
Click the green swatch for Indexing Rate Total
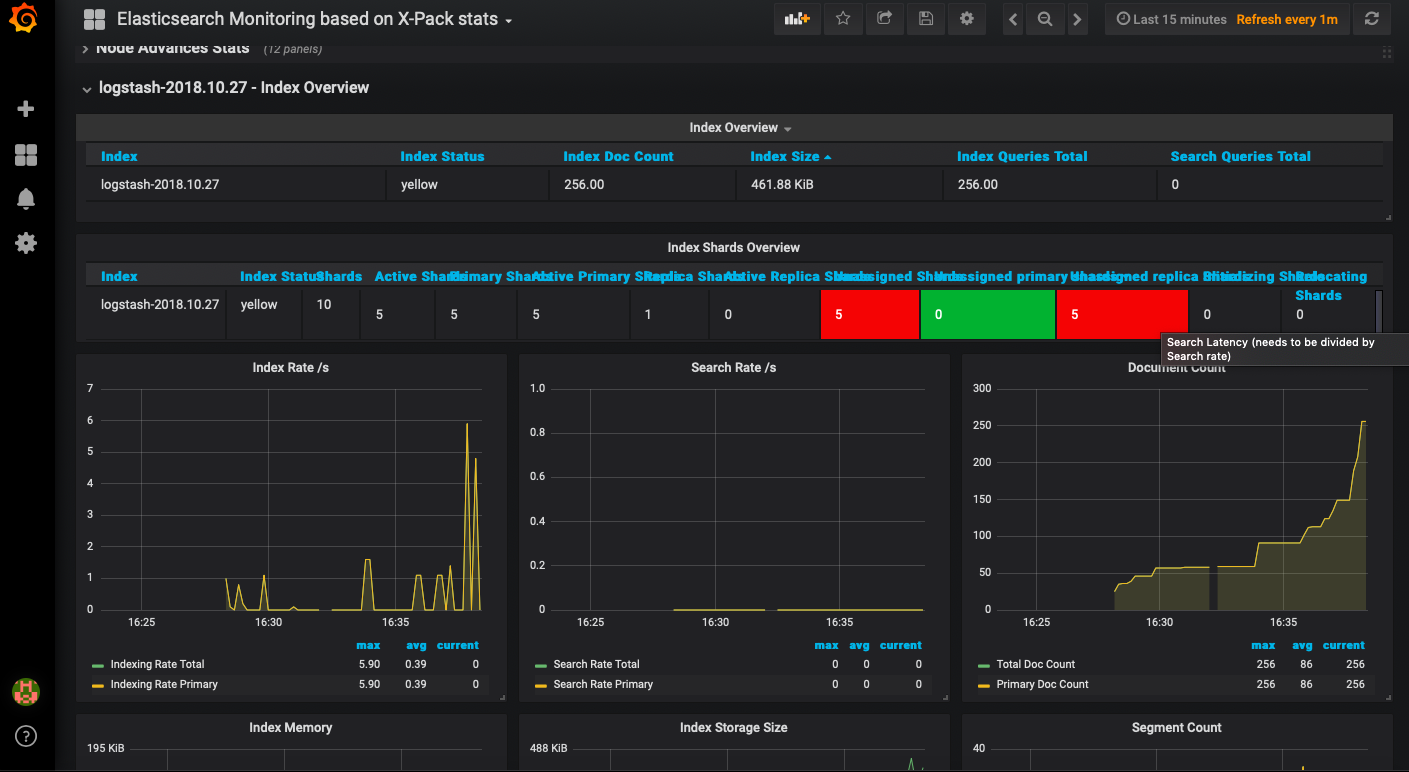click(x=97, y=665)
